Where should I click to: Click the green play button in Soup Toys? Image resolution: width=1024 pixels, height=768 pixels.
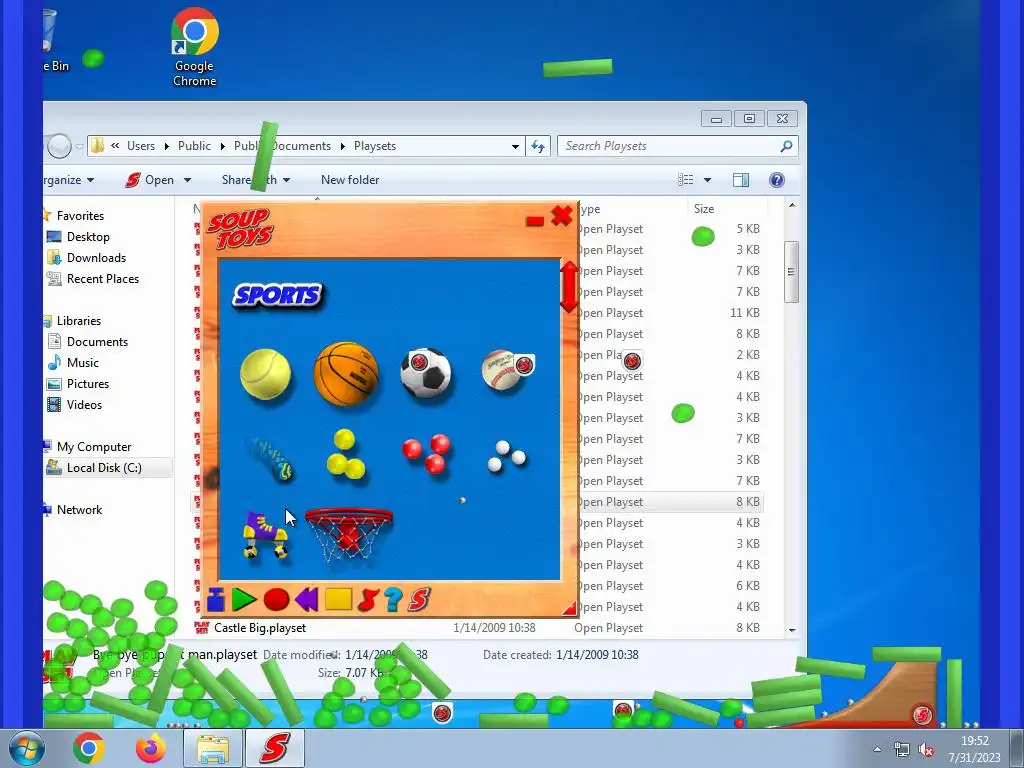[244, 599]
